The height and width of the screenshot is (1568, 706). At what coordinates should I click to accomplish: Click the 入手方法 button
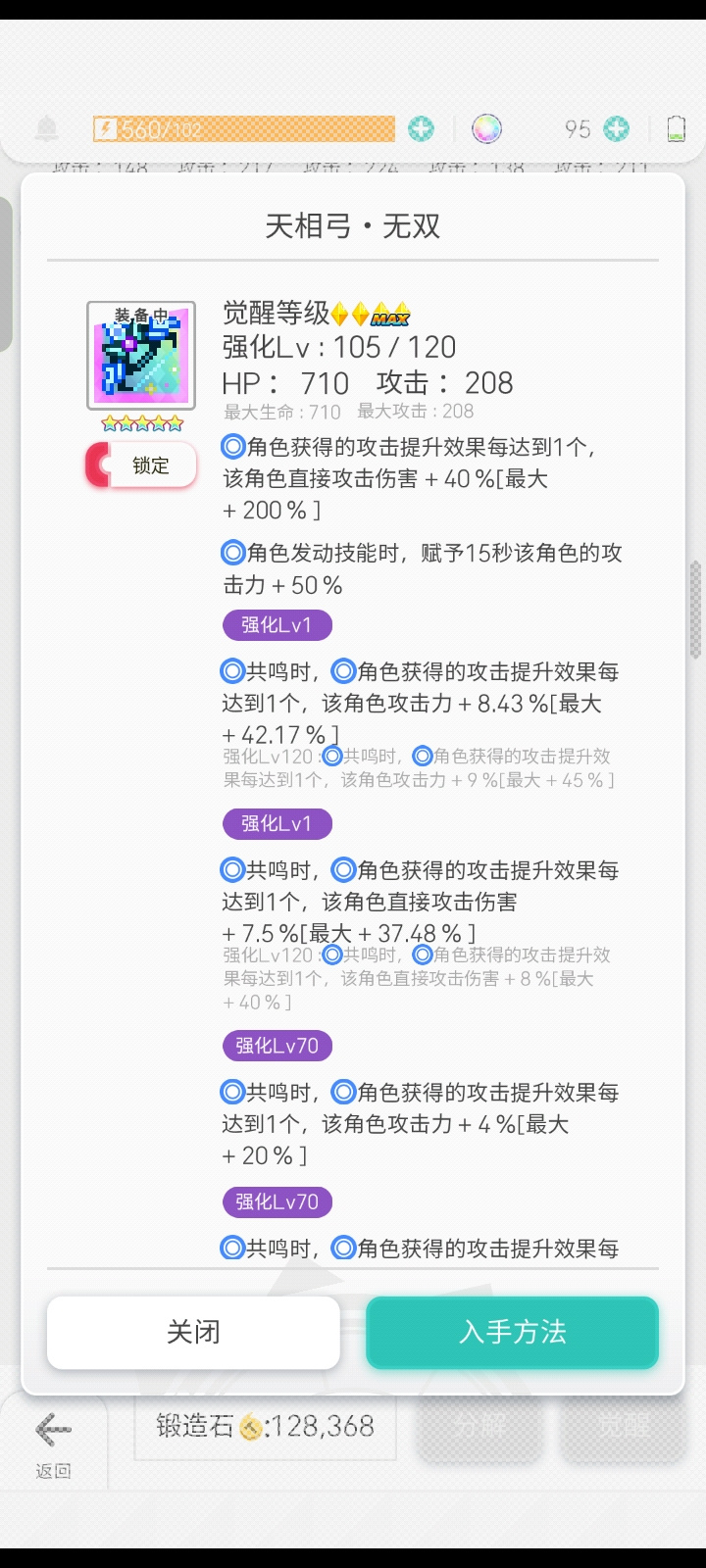click(x=512, y=1332)
